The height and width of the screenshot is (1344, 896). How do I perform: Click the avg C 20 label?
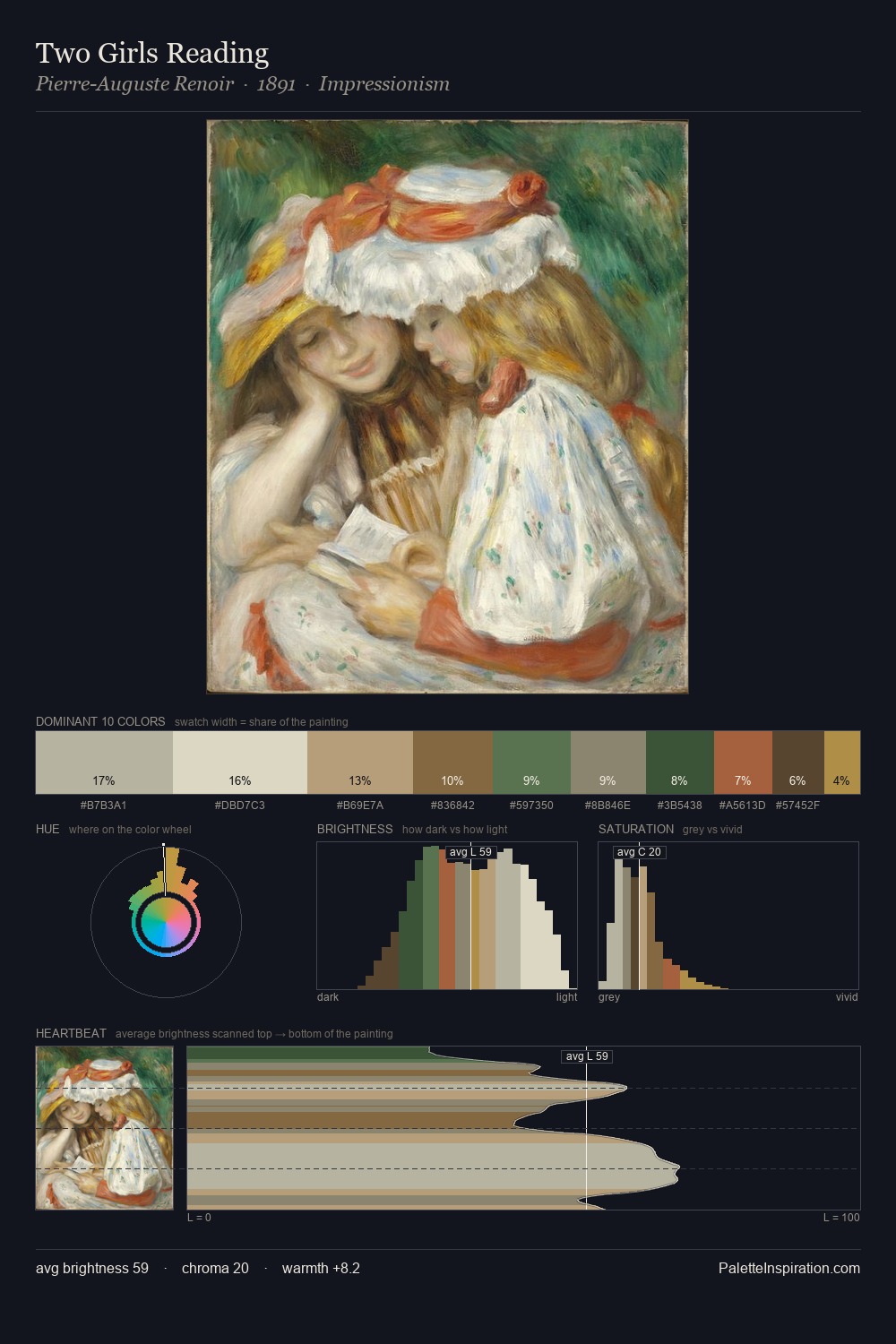[639, 852]
